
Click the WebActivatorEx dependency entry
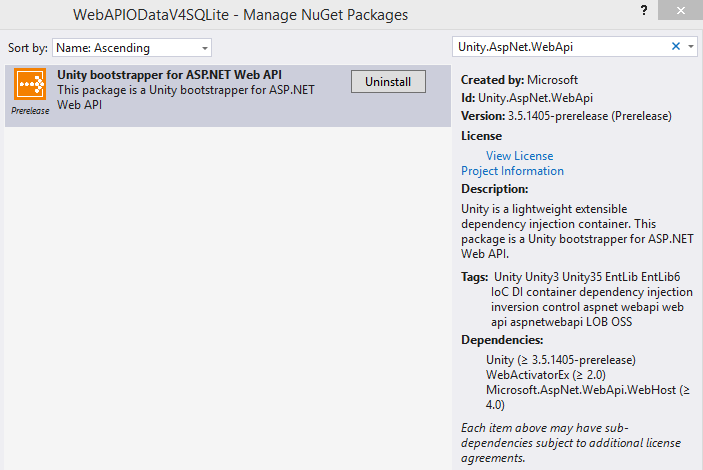545,375
